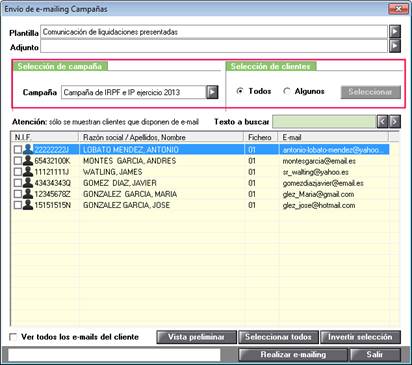The height and width of the screenshot is (365, 412).
Task: Select the name WATLING, JAMES
Action: point(113,172)
